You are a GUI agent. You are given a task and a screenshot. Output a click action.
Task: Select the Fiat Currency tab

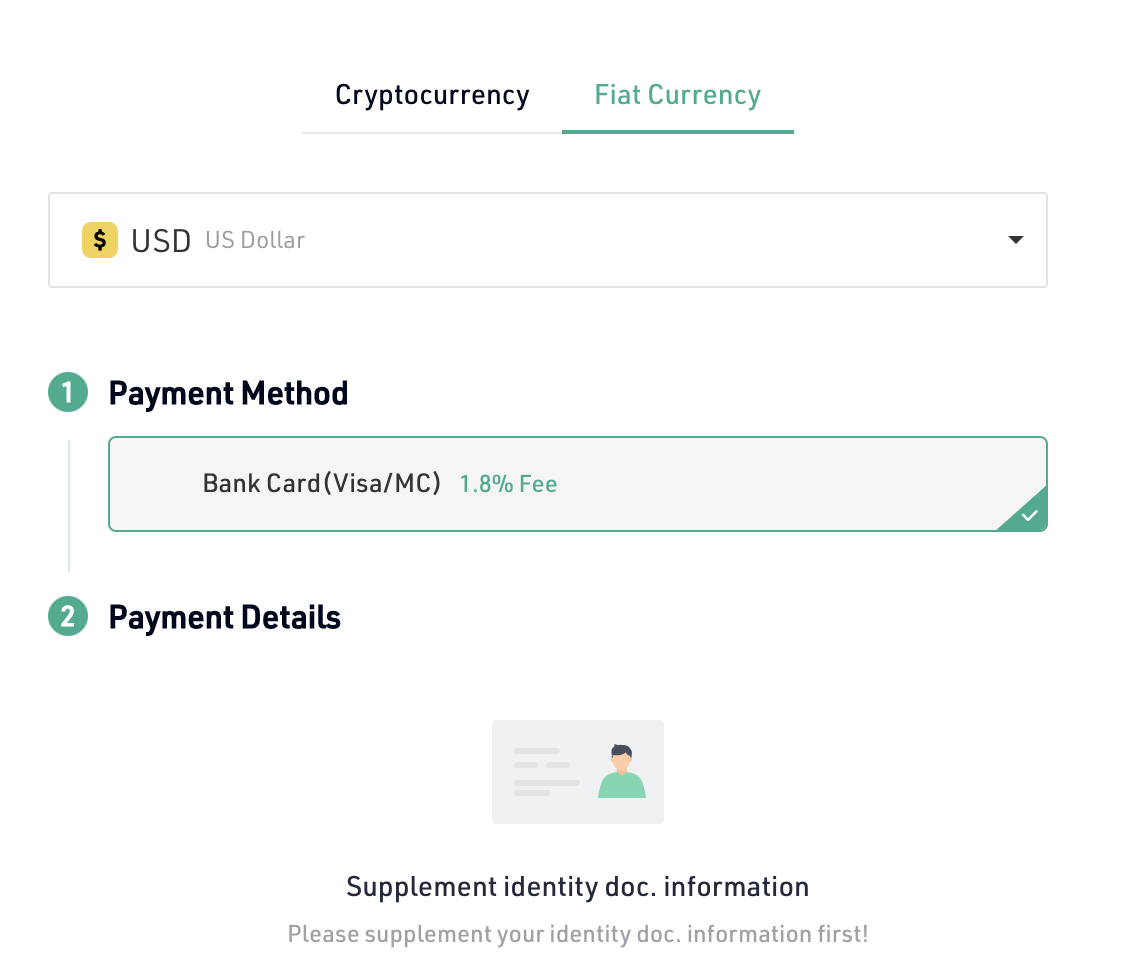[x=677, y=96]
